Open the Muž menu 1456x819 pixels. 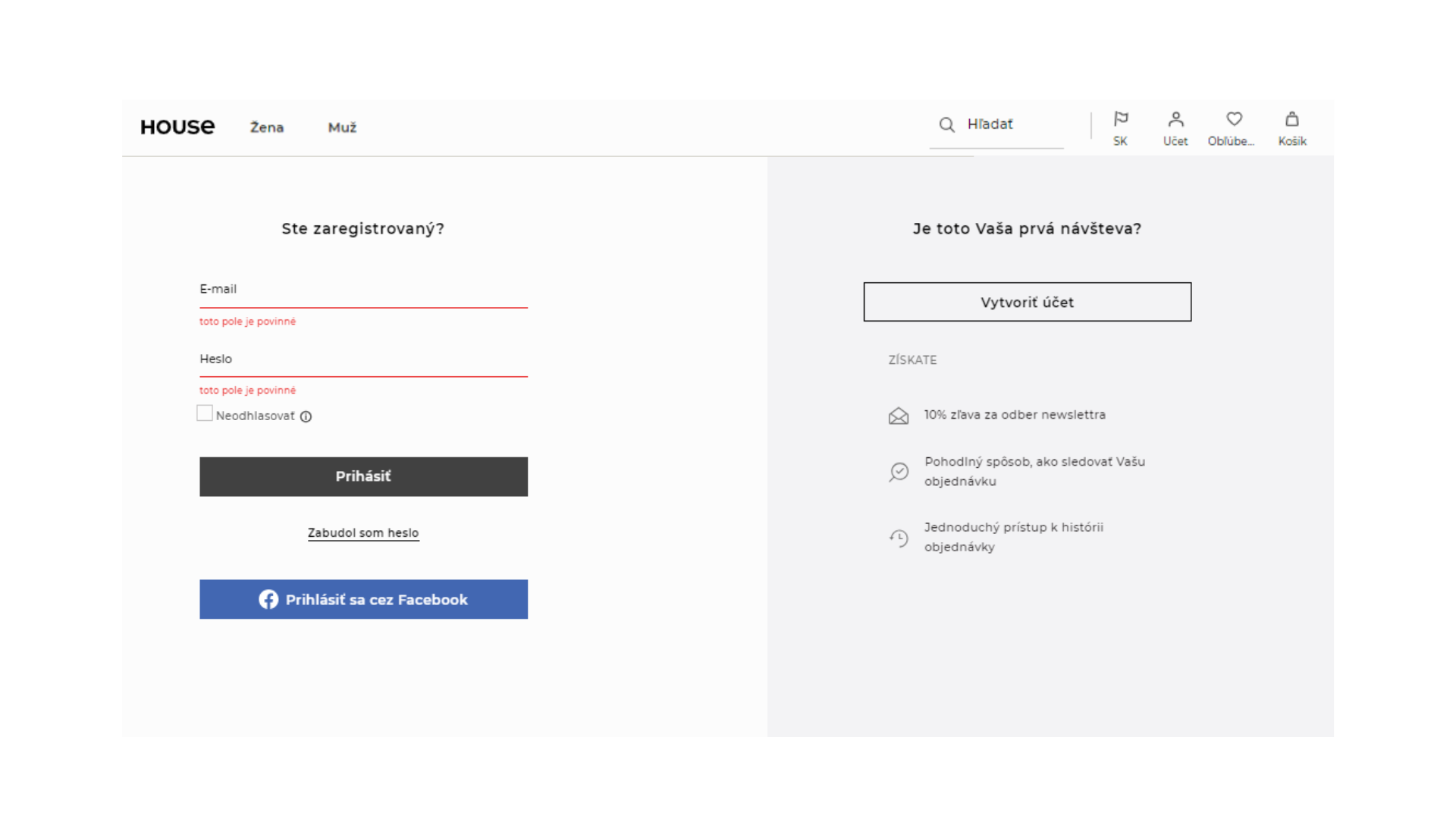pos(342,127)
